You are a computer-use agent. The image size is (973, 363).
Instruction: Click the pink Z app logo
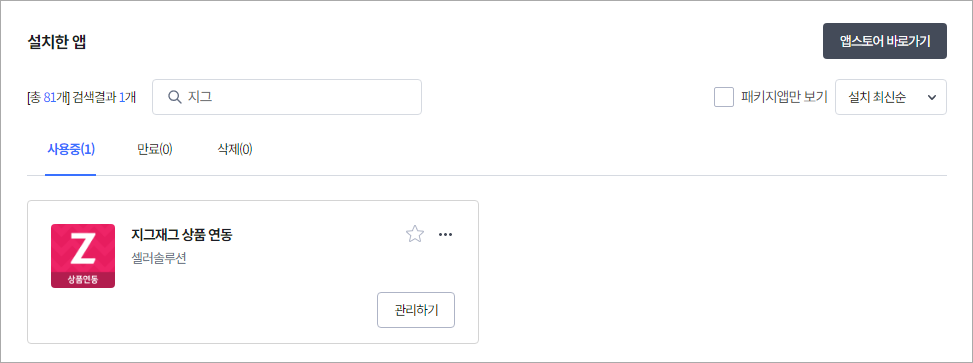(83, 256)
